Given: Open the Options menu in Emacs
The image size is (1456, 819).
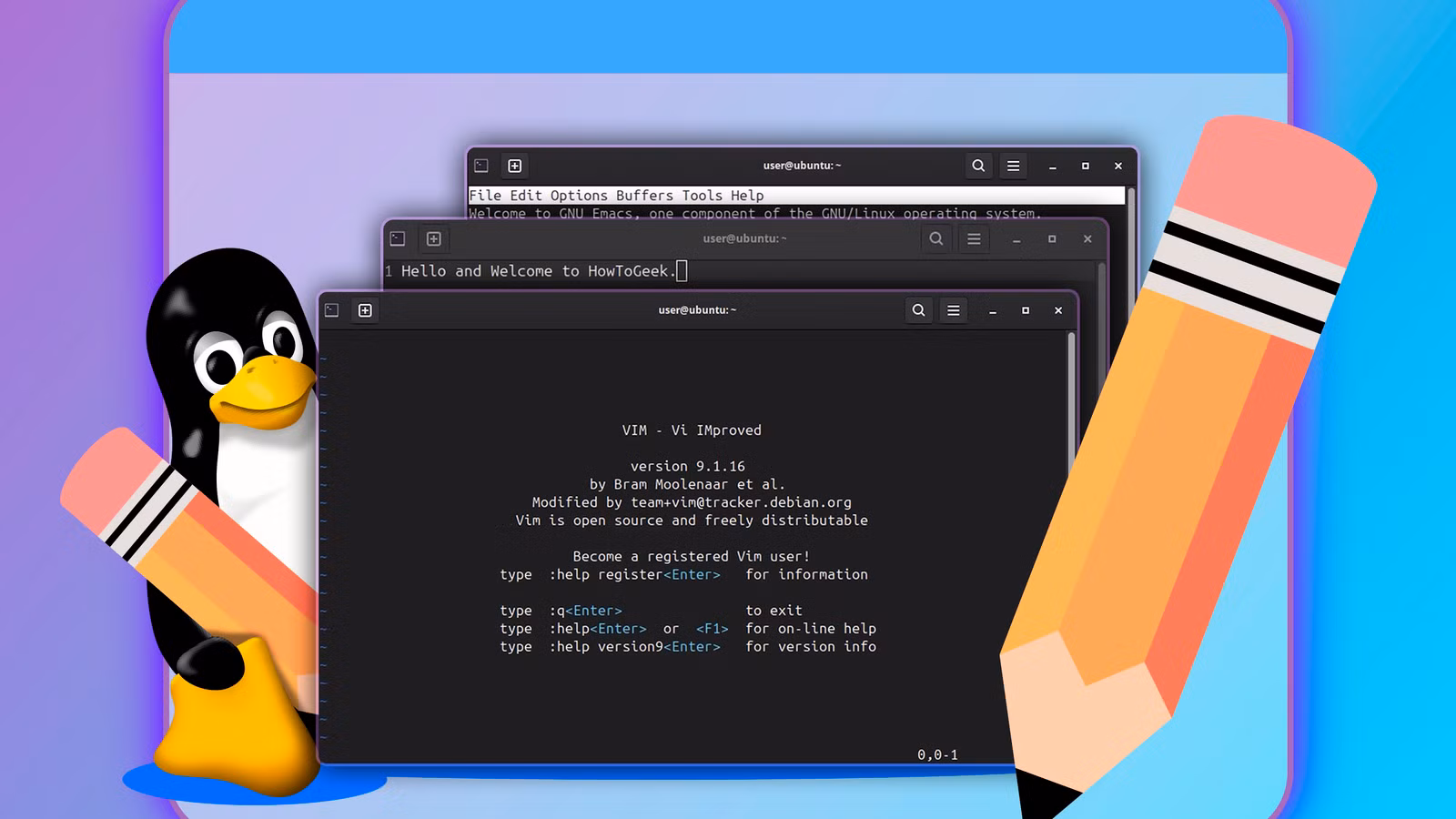Looking at the screenshot, I should [x=581, y=195].
